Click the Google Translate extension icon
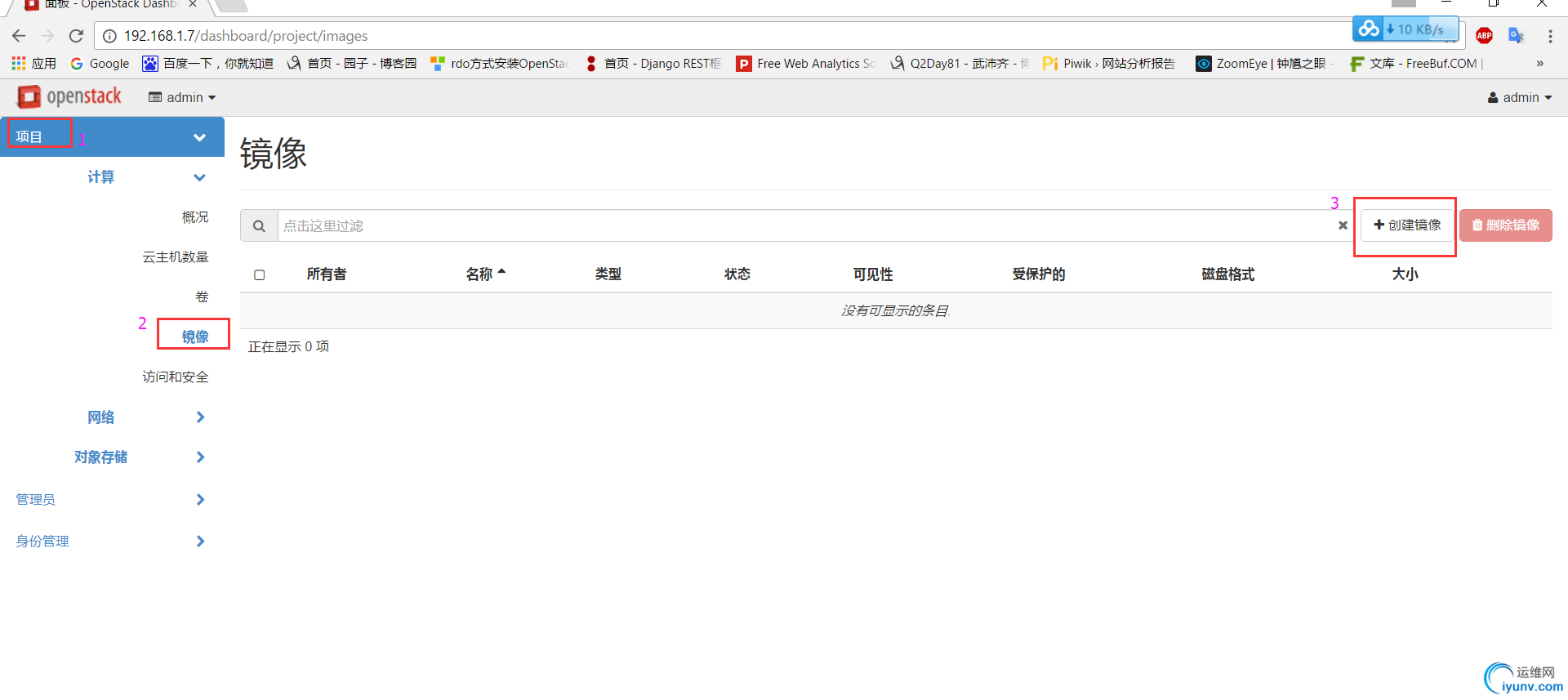1568x700 pixels. (1517, 36)
